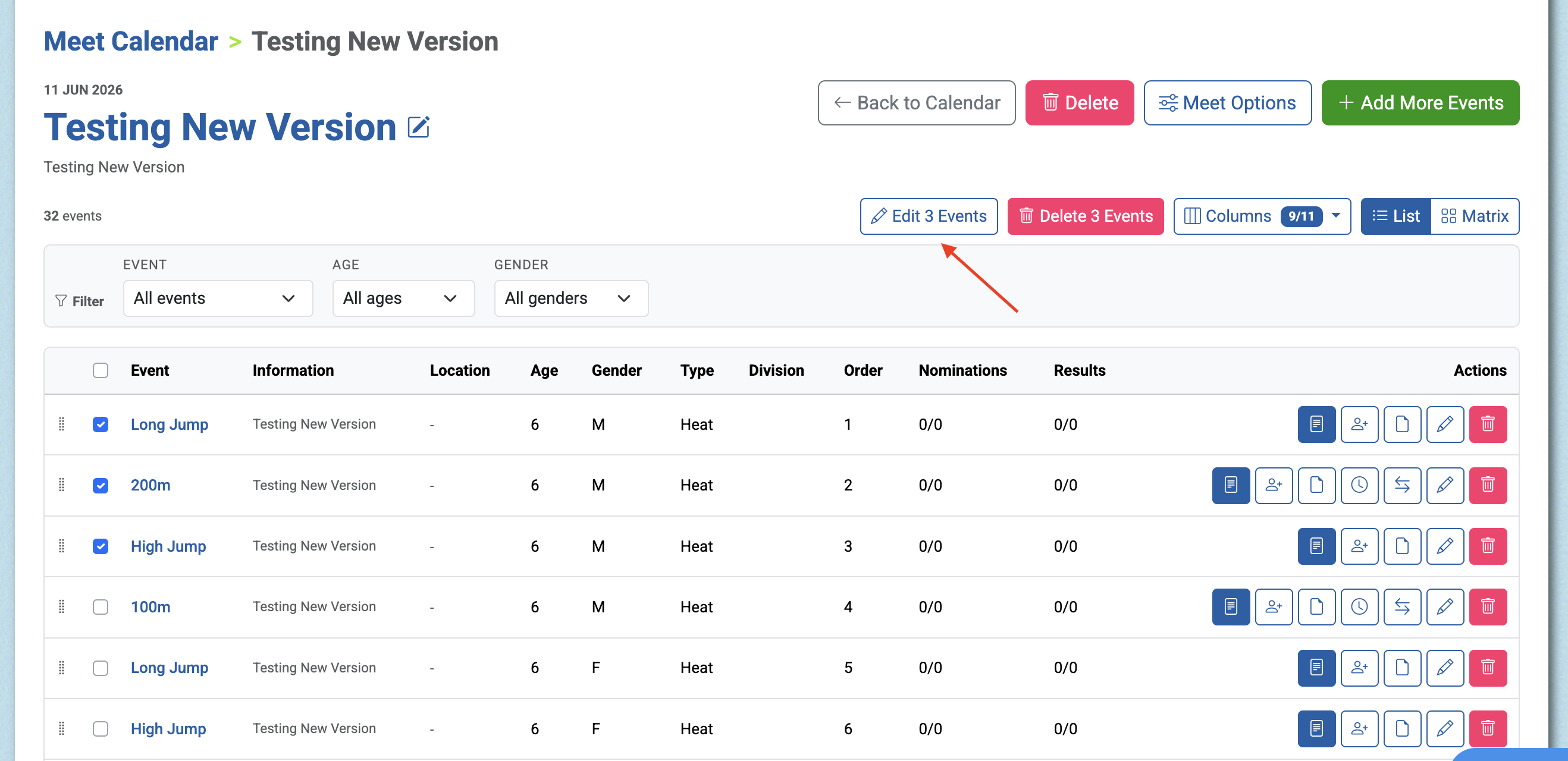
Task: Add nominations icon for Long Jump order 1
Action: click(1359, 424)
